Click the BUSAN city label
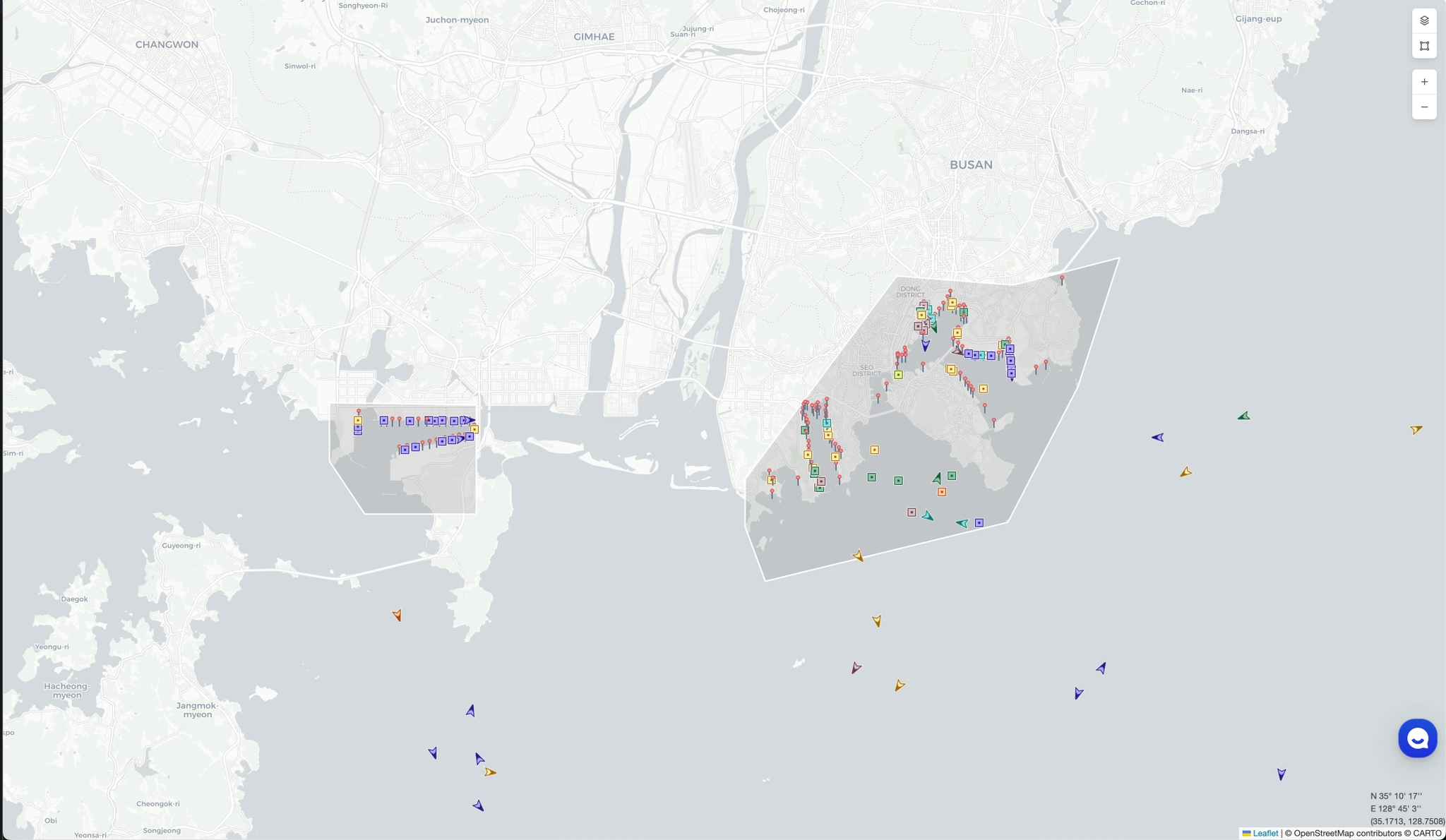Viewport: 1446px width, 840px height. pos(971,164)
